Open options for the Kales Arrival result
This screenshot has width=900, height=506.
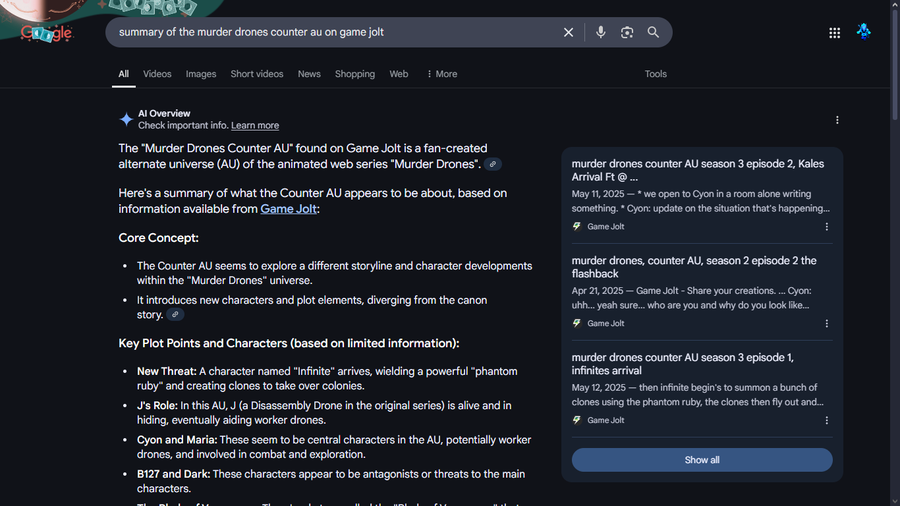pos(827,227)
